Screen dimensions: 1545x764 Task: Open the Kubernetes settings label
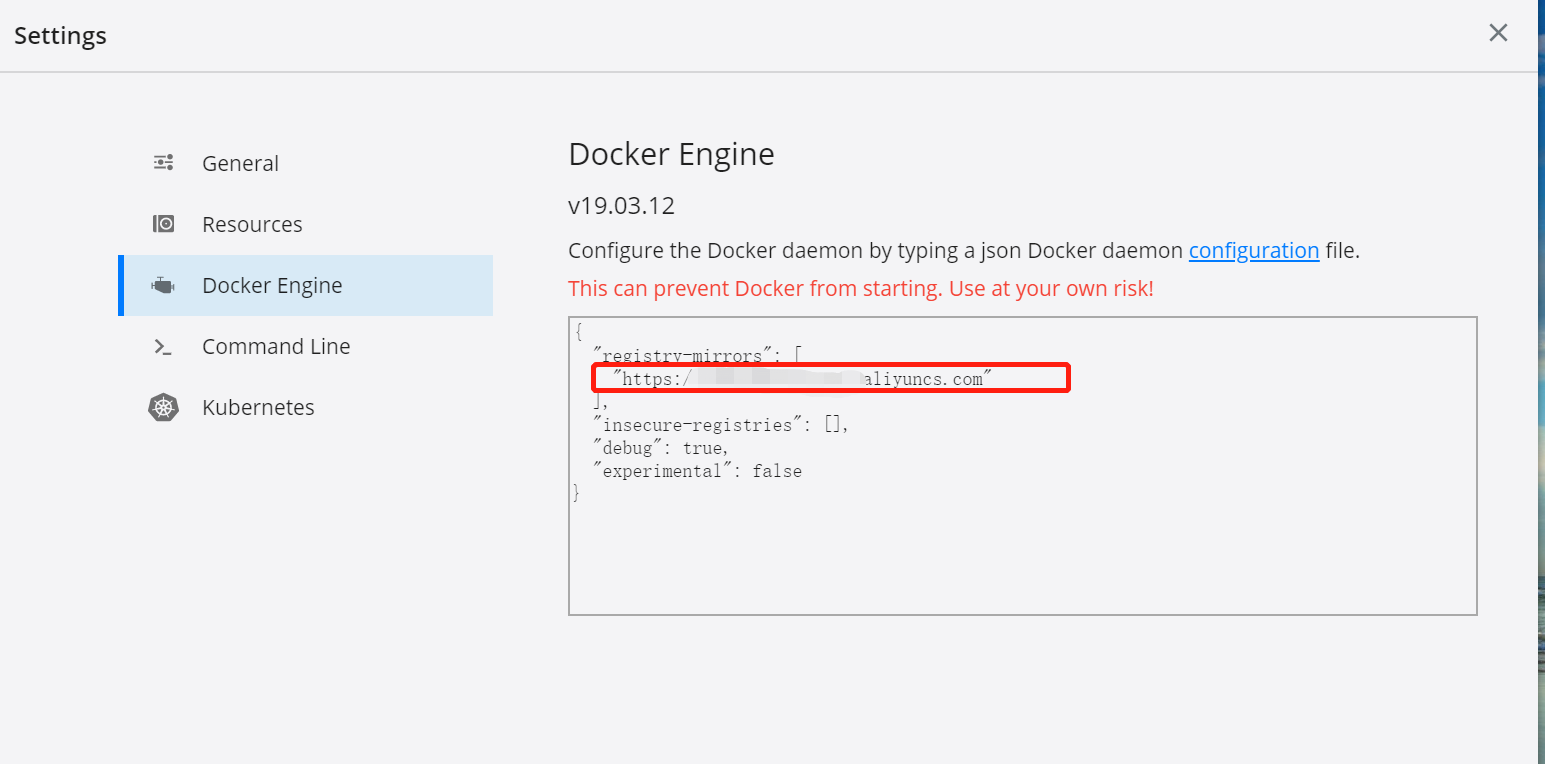258,408
